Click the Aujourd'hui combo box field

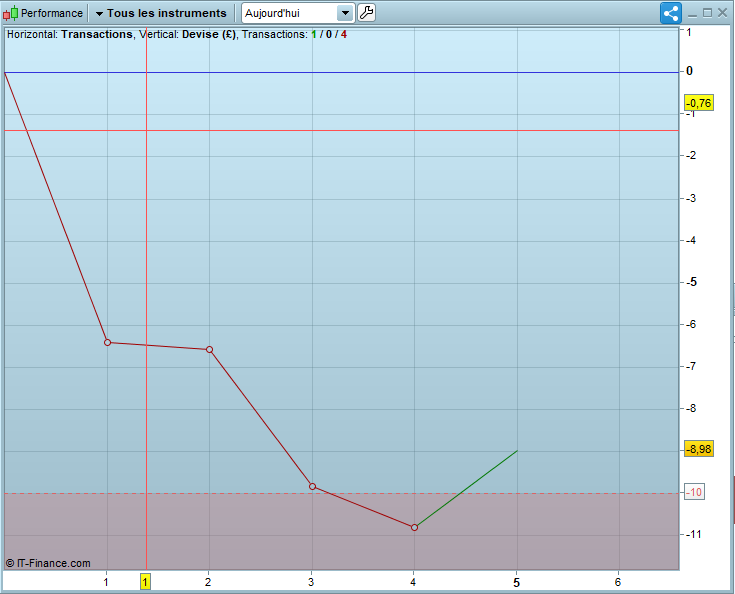click(298, 13)
